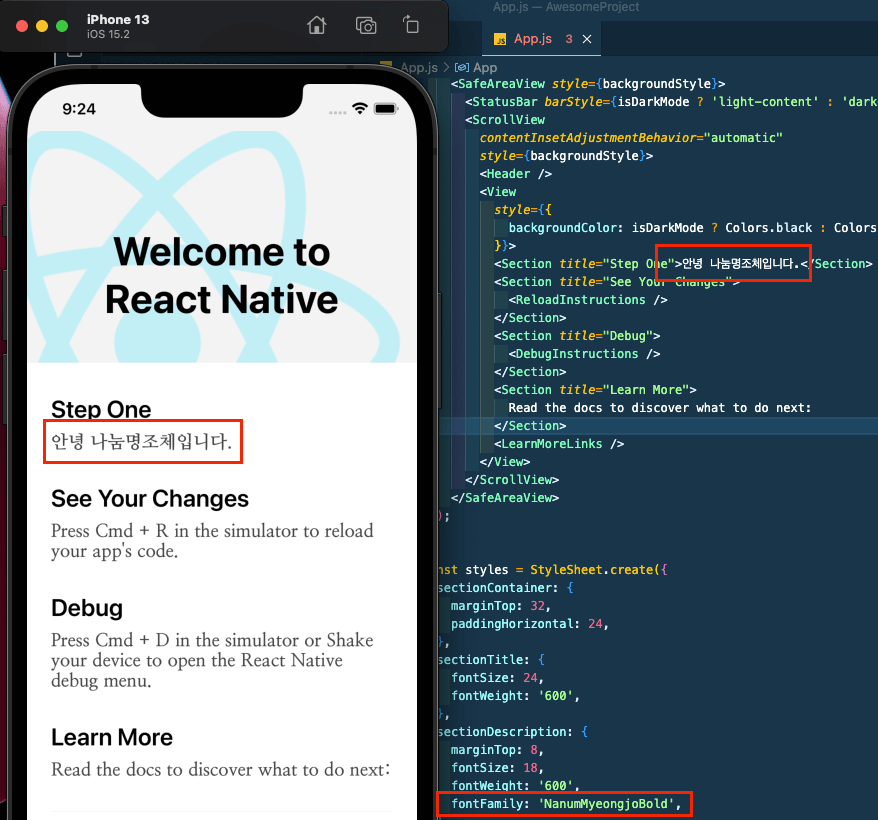The width and height of the screenshot is (878, 820).
Task: Click the Section title="Debug" line
Action: click(577, 336)
